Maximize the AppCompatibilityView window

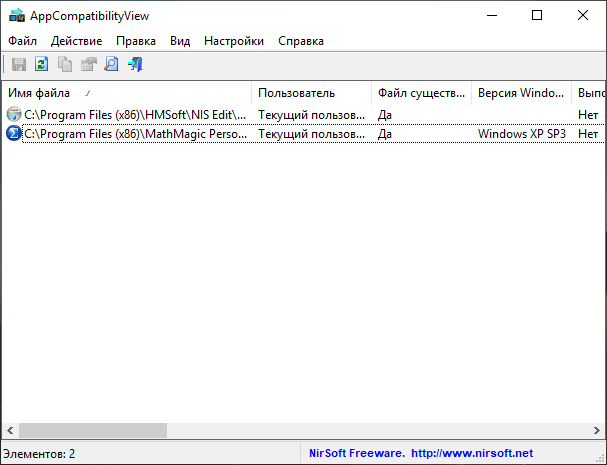click(537, 15)
